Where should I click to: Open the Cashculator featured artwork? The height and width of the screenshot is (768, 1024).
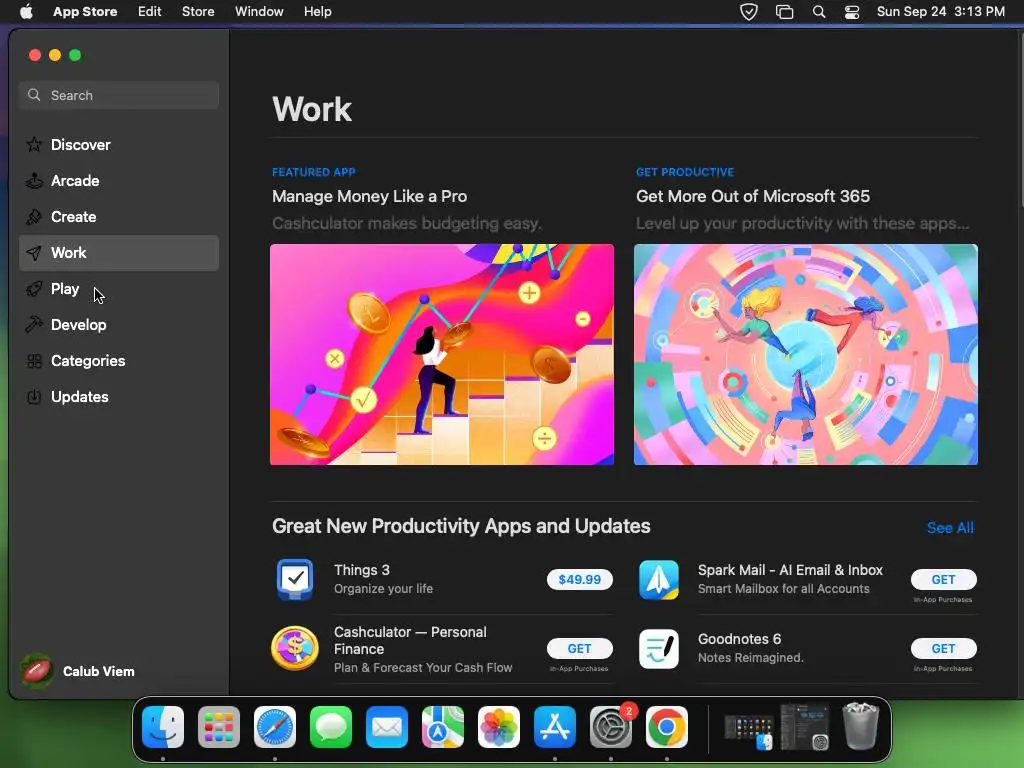(442, 355)
